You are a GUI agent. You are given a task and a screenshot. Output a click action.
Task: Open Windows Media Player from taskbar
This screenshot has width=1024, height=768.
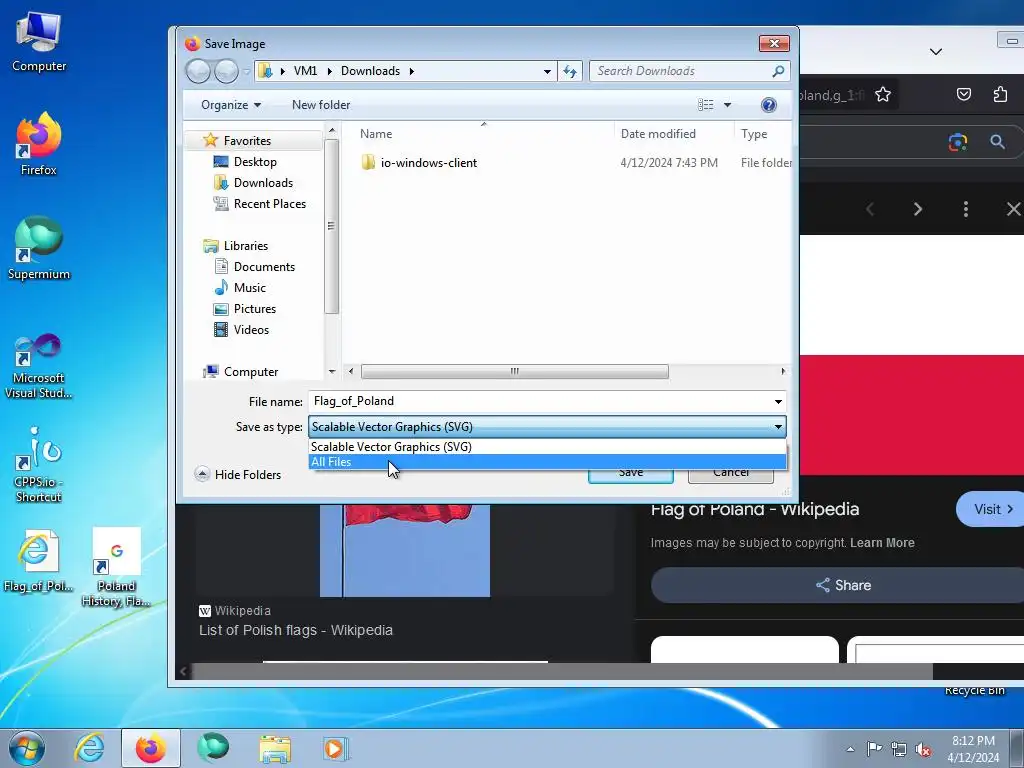336,748
